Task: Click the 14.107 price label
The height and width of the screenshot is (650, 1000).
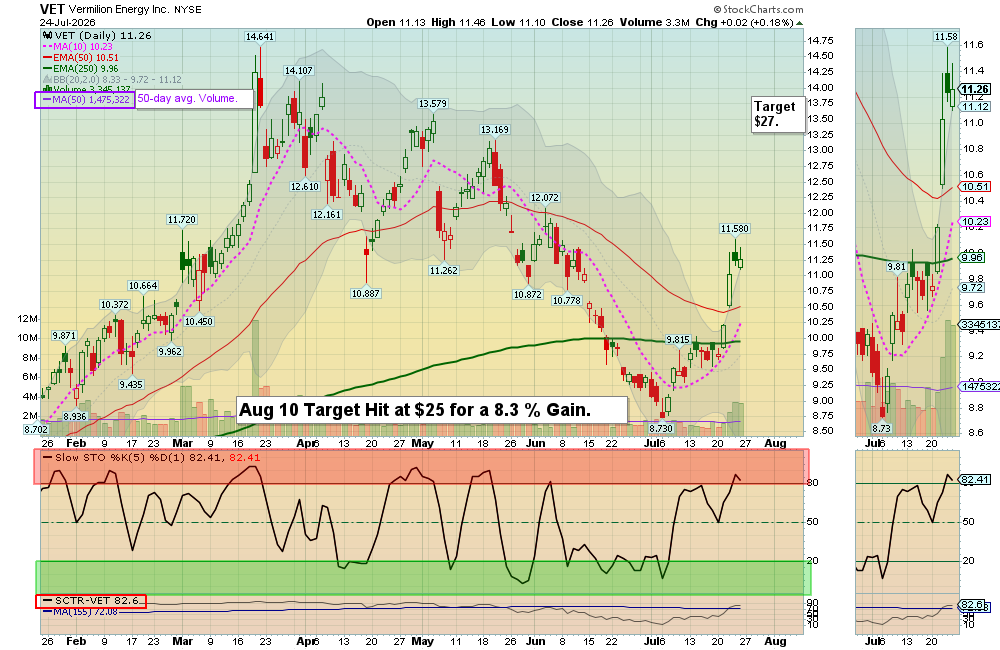Action: [298, 71]
